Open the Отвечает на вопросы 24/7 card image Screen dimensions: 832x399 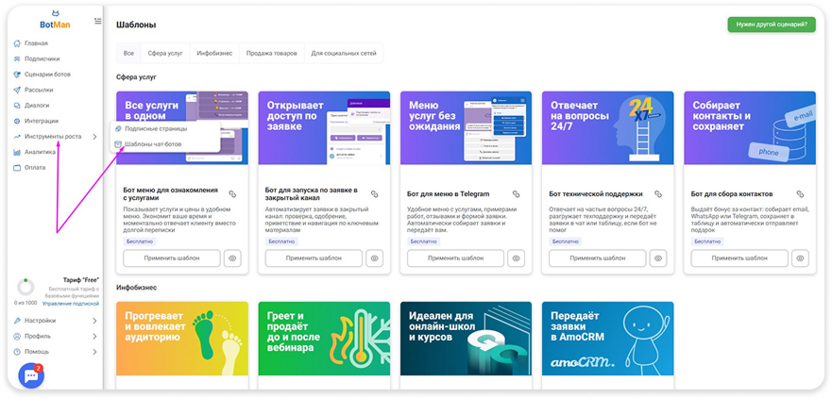click(608, 128)
